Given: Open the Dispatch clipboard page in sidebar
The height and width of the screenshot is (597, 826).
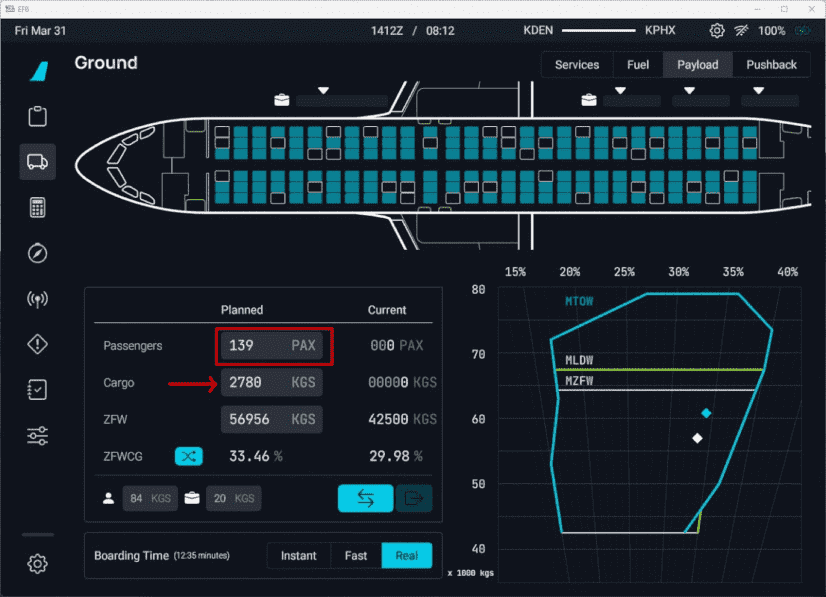Looking at the screenshot, I should (38, 116).
